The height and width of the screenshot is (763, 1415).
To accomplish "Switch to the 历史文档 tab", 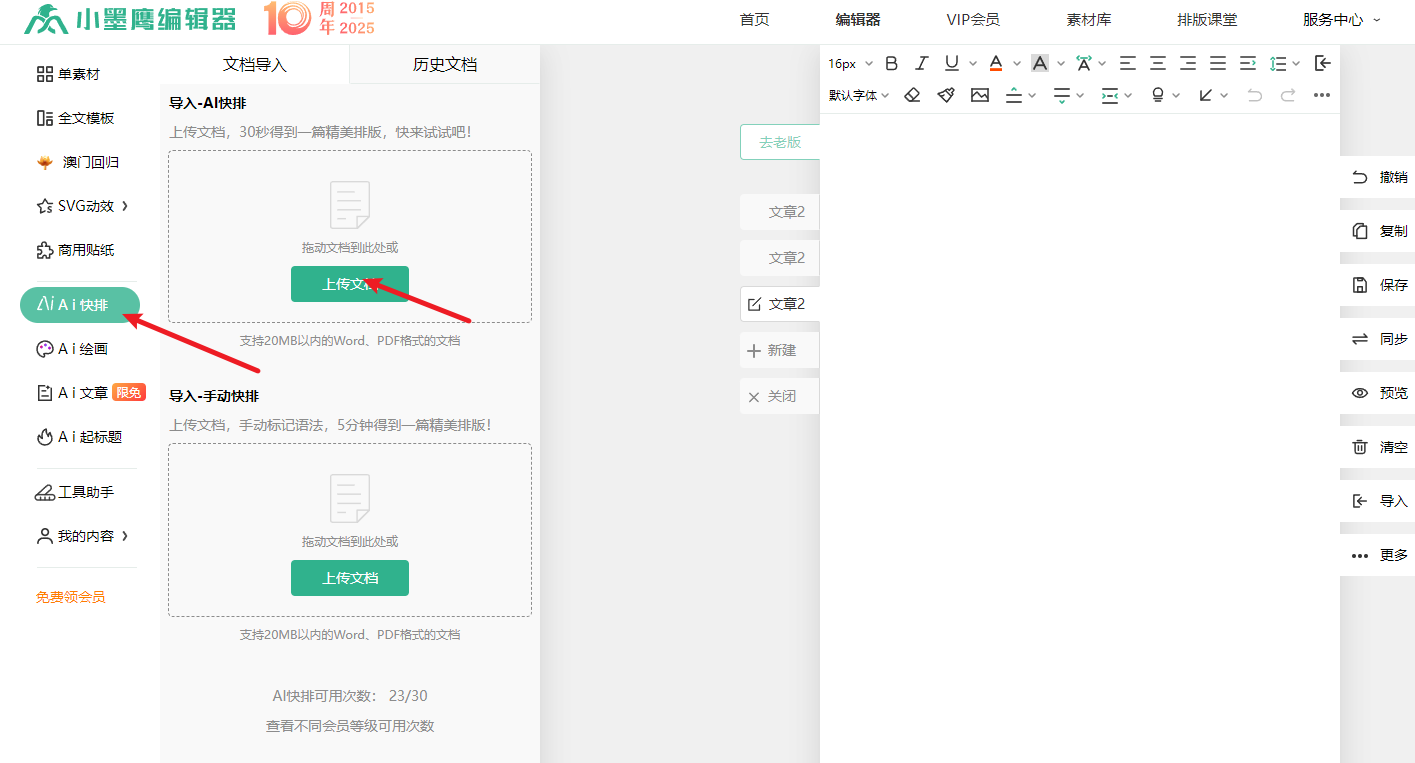I will coord(445,64).
